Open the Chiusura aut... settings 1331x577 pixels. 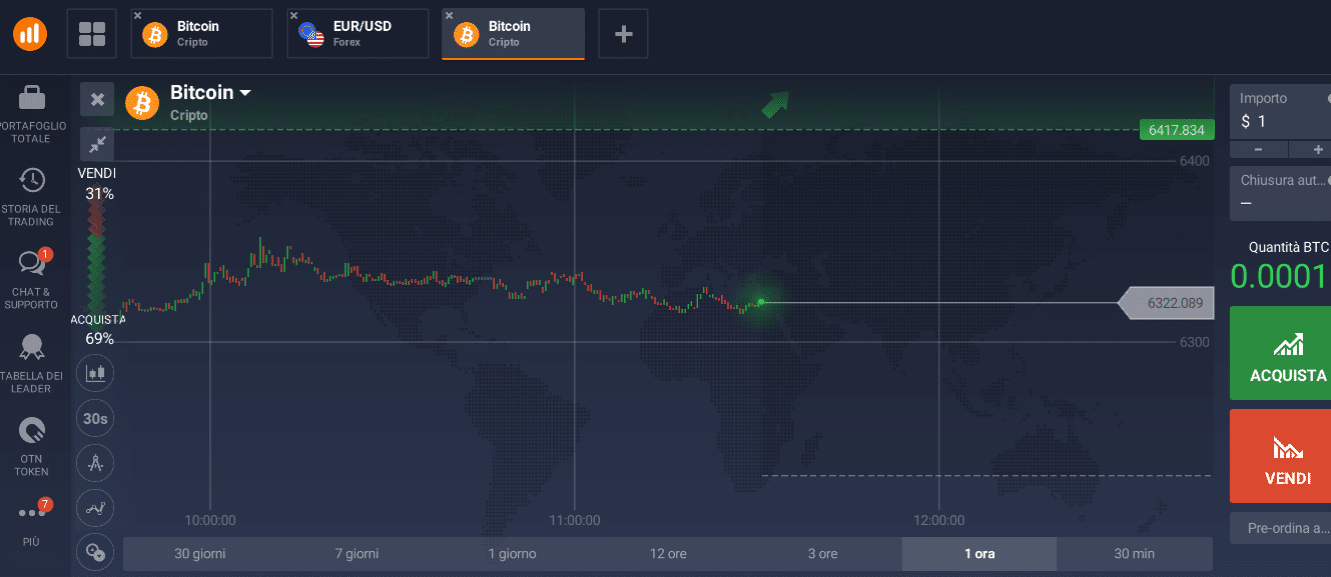click(1280, 193)
